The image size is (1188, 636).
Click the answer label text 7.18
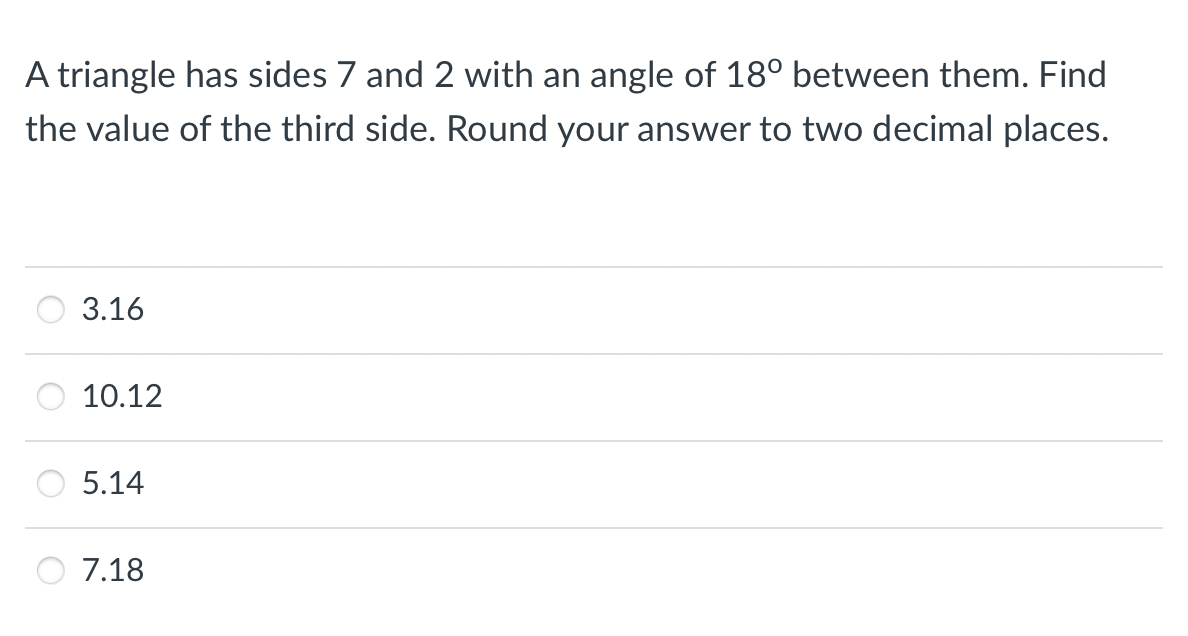coord(113,570)
